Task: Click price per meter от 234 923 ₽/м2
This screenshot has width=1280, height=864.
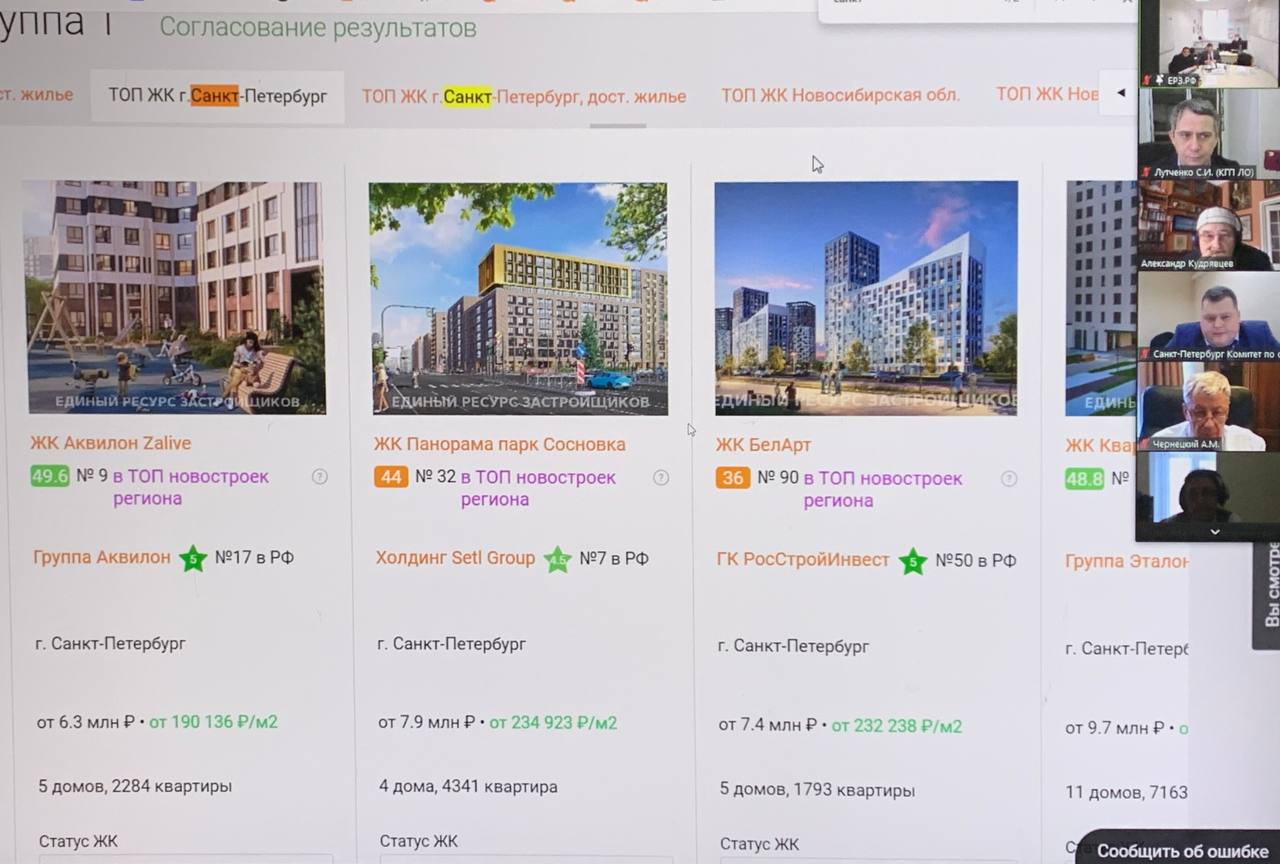Action: [x=553, y=722]
